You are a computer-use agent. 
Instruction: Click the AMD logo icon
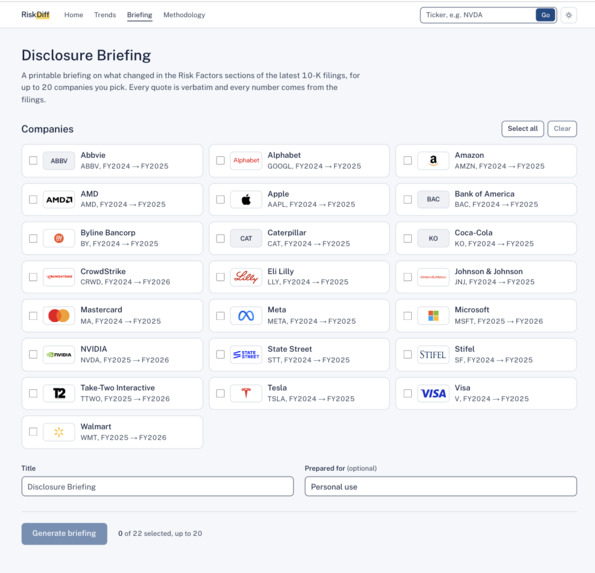pos(59,200)
